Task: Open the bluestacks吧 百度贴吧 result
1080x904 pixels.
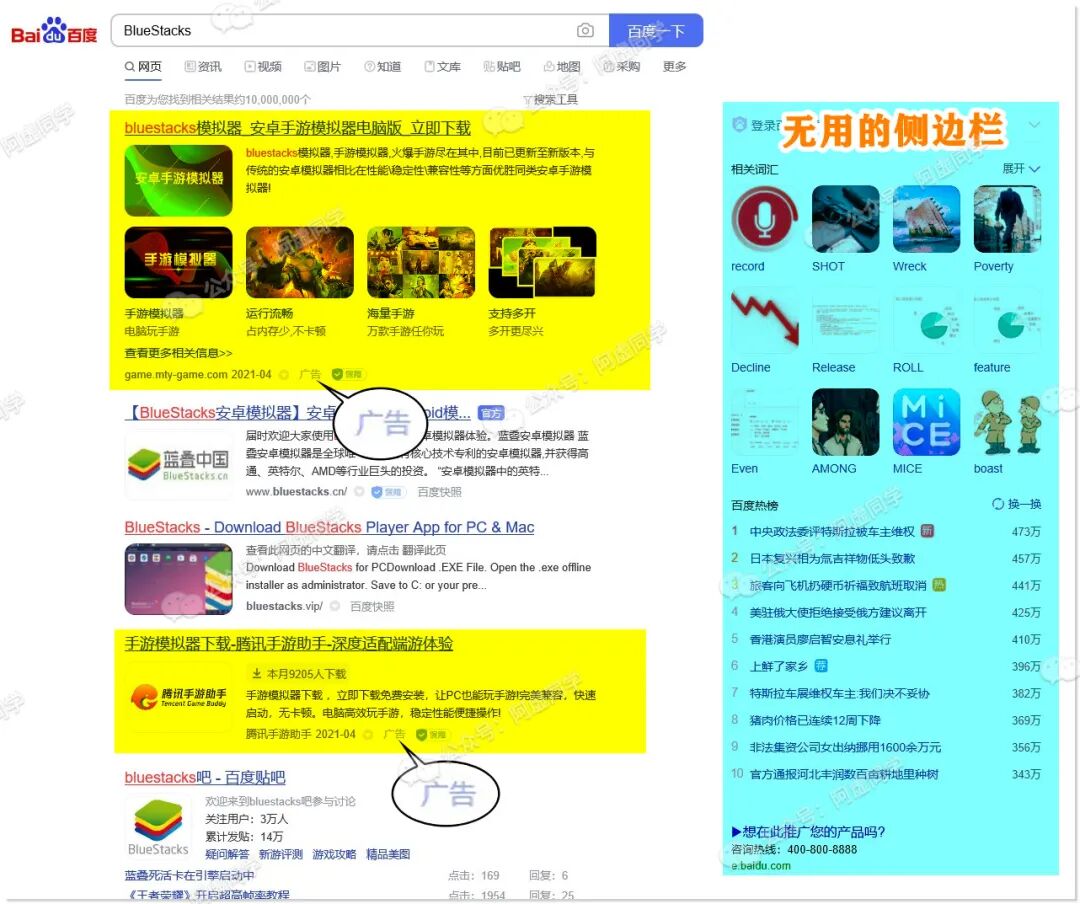Action: [205, 777]
